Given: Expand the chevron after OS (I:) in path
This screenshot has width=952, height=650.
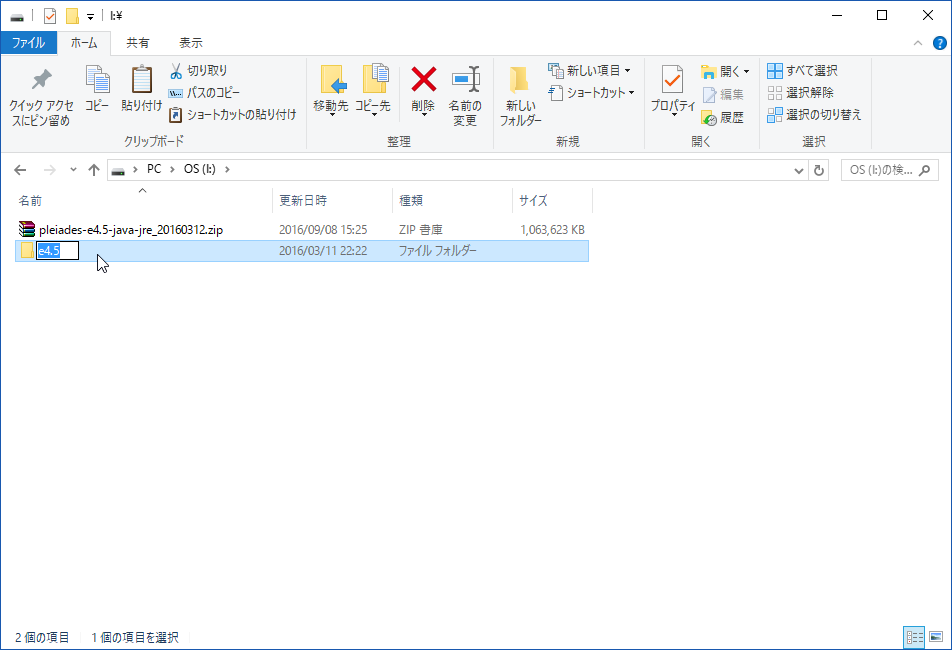Looking at the screenshot, I should [227, 169].
